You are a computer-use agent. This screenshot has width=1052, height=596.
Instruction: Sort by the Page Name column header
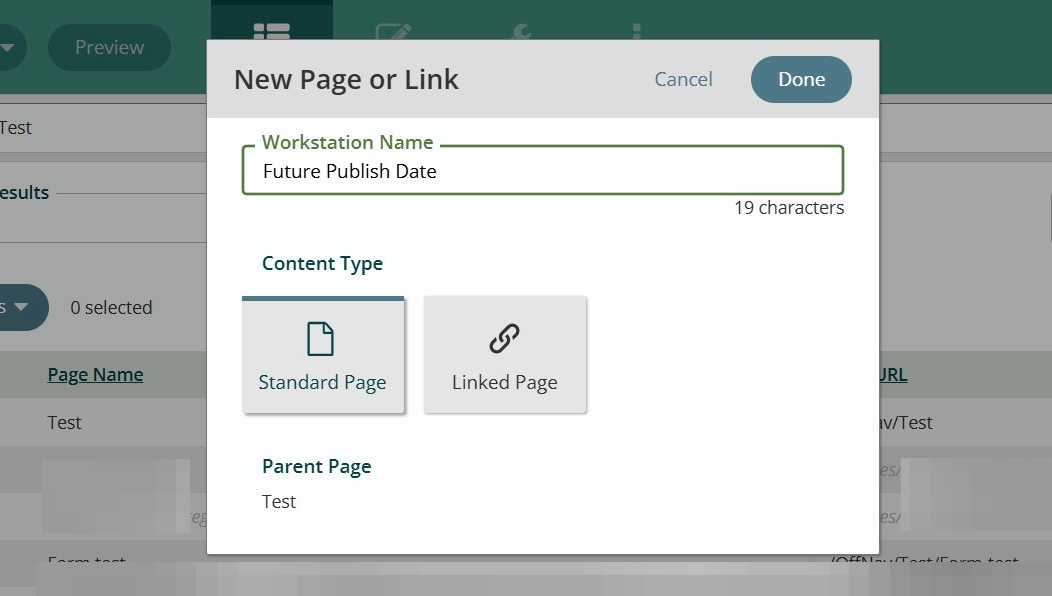(95, 375)
